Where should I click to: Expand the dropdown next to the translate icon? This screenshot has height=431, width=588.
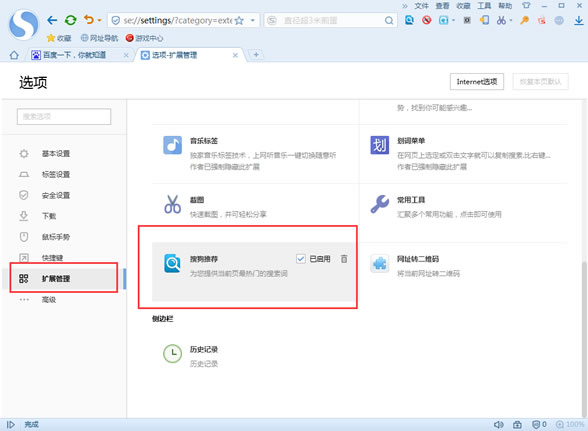pyautogui.click(x=453, y=21)
